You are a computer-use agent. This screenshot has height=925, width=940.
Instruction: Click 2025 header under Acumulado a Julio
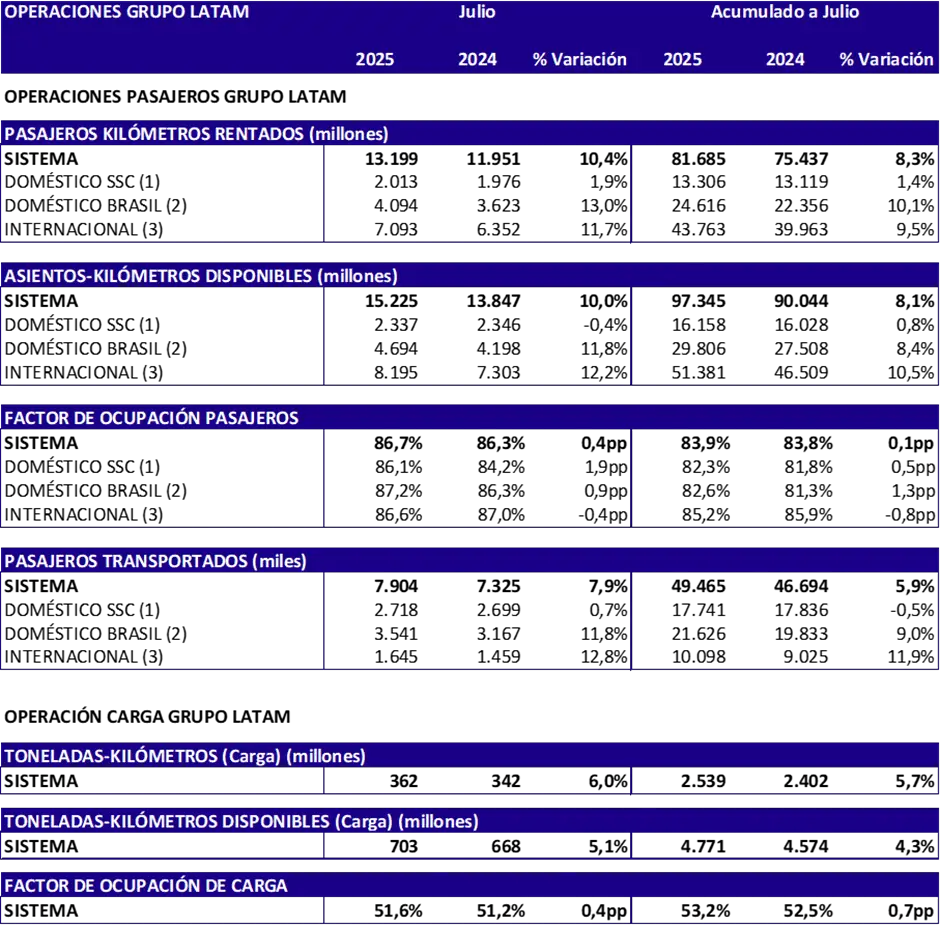coord(683,59)
